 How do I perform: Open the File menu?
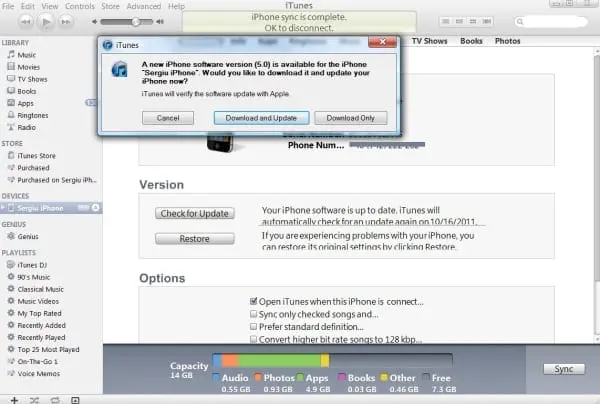(8, 6)
